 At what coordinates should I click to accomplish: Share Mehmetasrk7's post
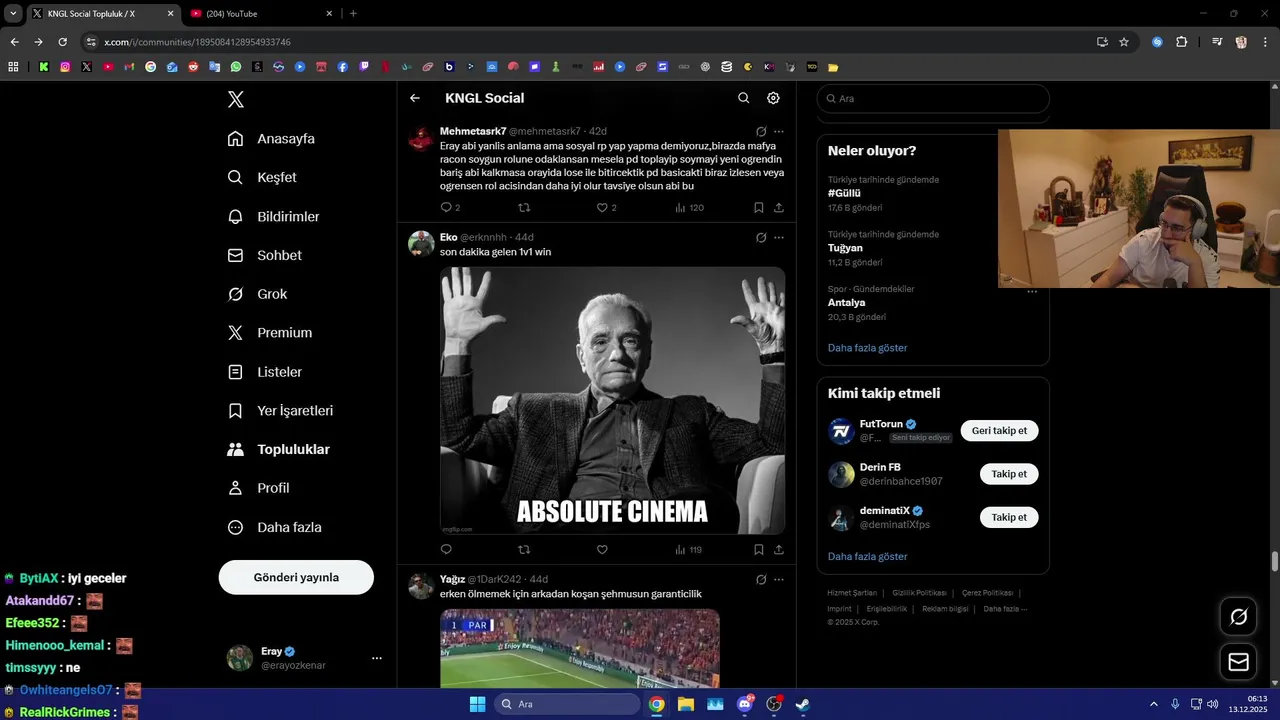pyautogui.click(x=779, y=208)
